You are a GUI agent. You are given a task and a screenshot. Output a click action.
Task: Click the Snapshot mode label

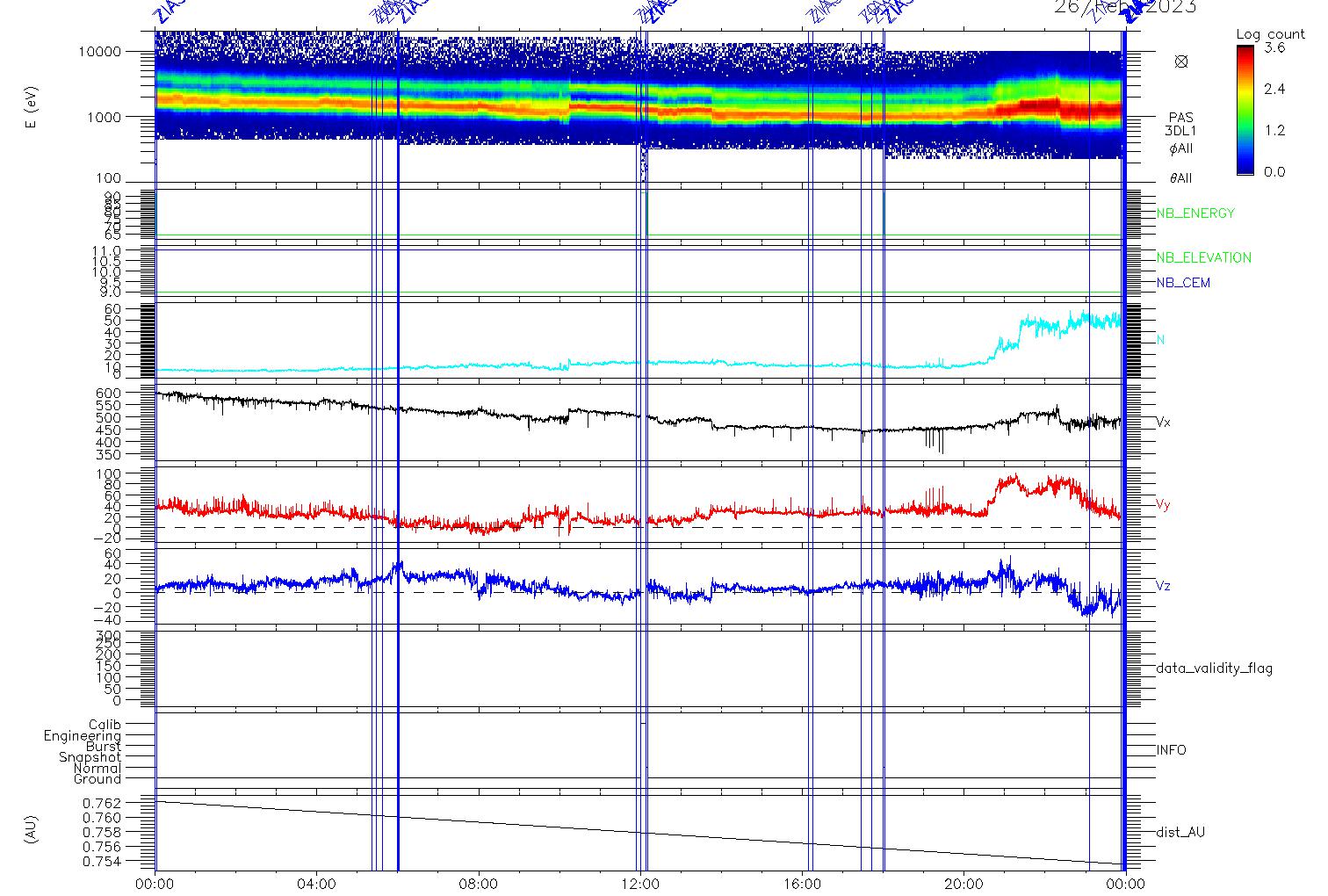90,757
